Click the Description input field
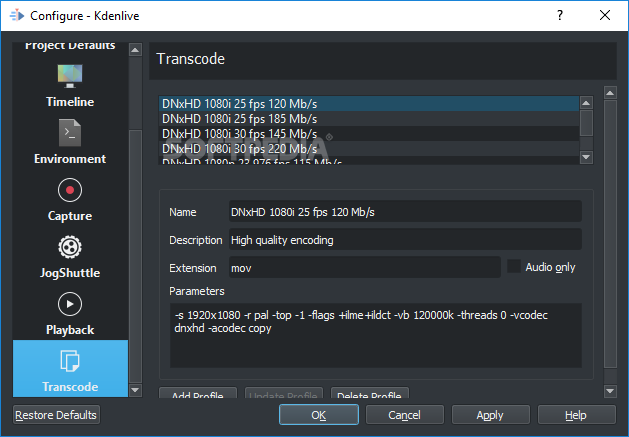This screenshot has height=437, width=629. coord(405,240)
